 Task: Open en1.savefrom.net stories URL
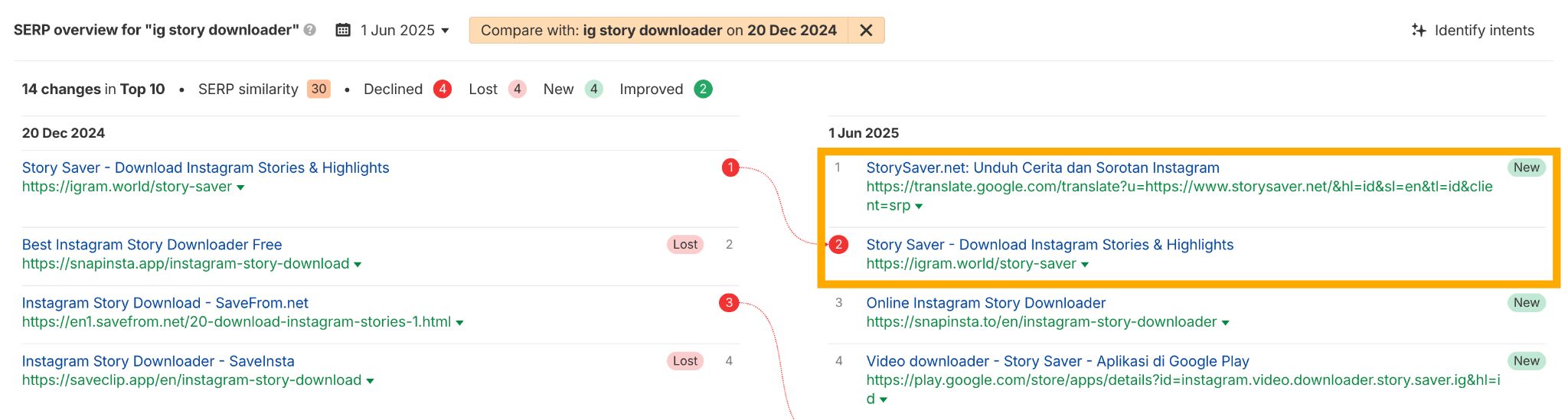click(x=237, y=322)
